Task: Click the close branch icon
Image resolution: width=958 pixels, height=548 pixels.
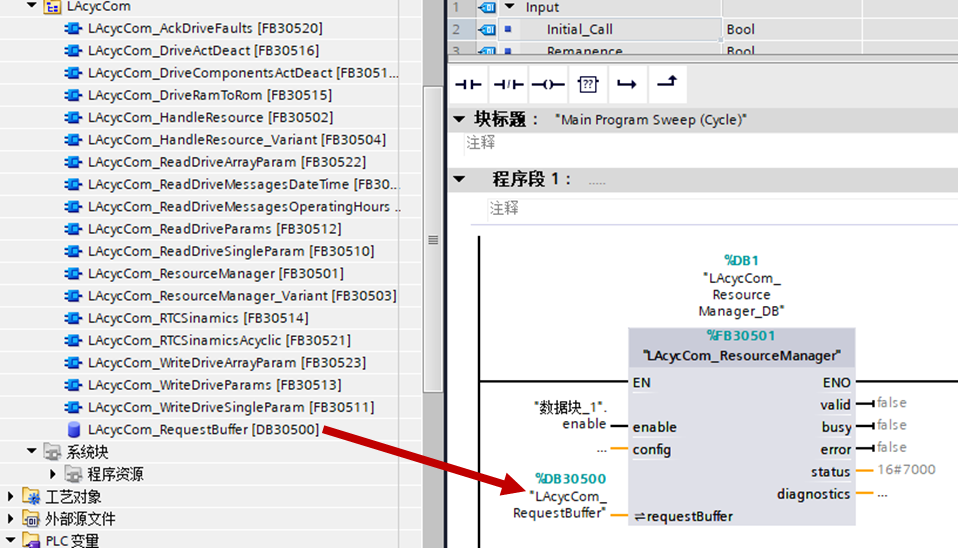Action: (x=666, y=84)
